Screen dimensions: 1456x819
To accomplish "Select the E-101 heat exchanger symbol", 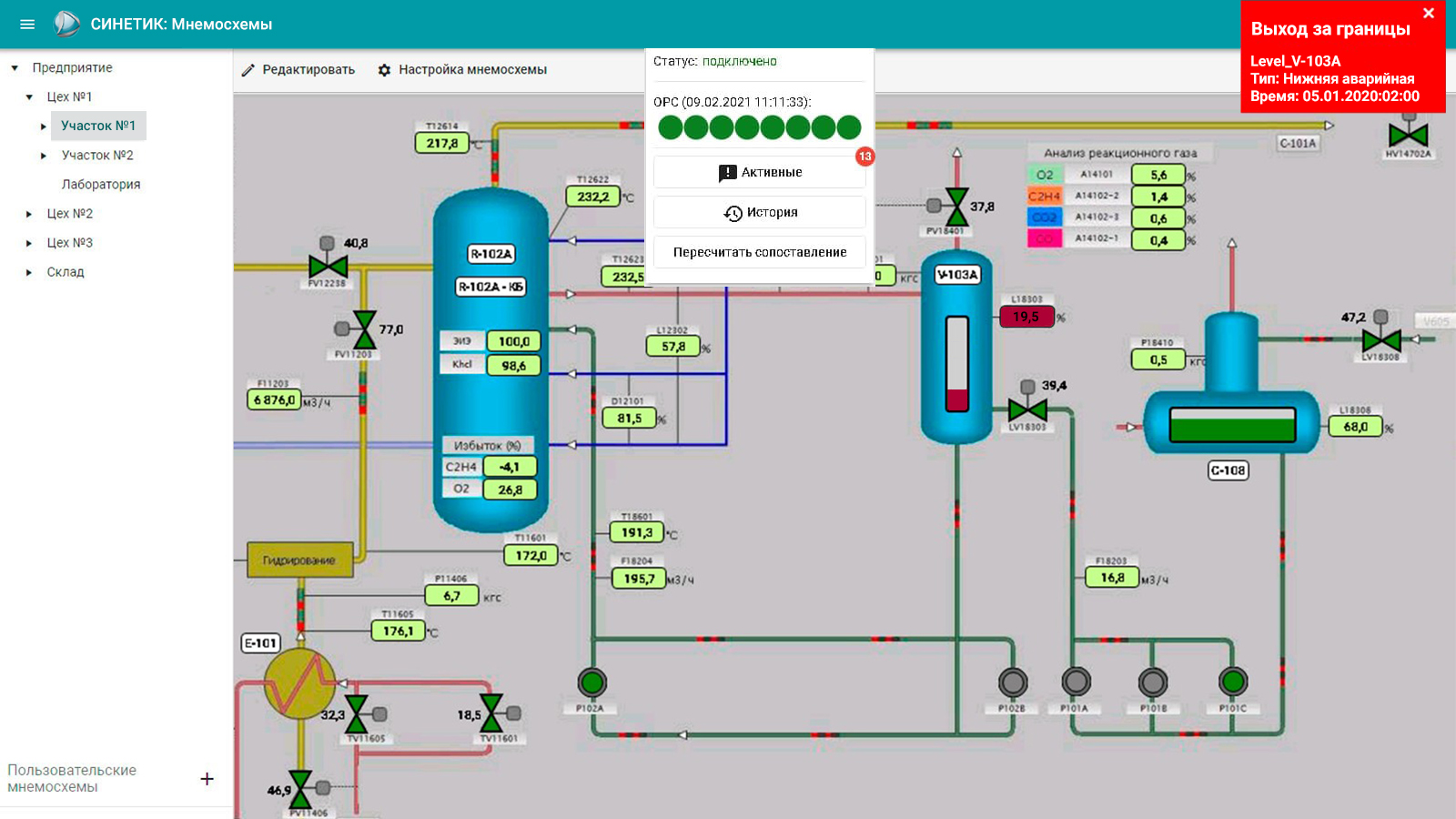I will pyautogui.click(x=300, y=684).
